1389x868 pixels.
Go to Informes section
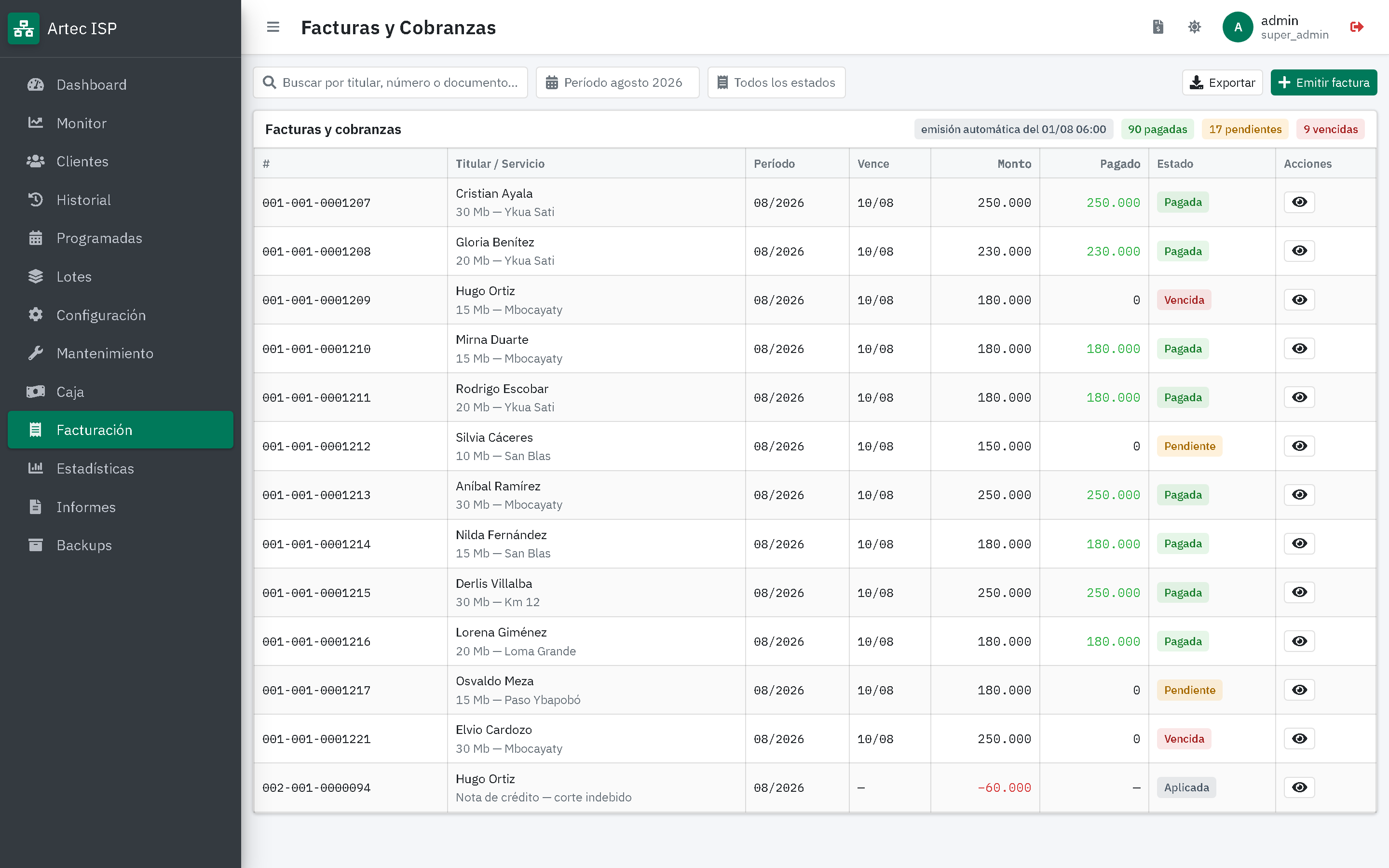pos(121,507)
